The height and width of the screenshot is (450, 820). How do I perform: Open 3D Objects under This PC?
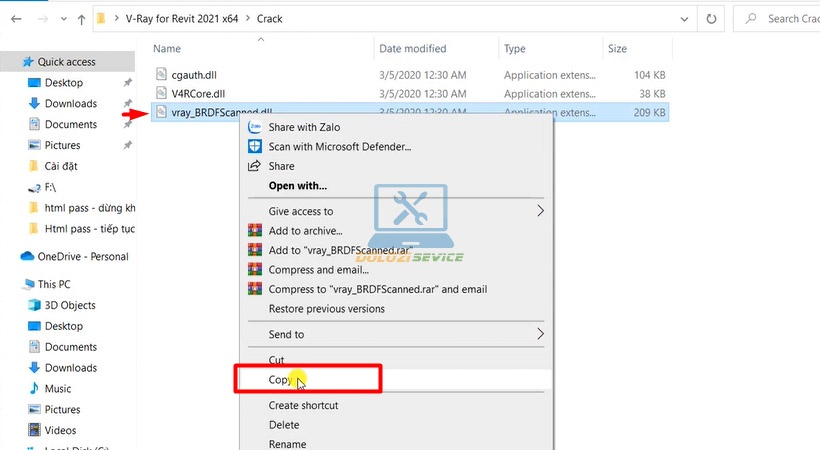click(70, 305)
